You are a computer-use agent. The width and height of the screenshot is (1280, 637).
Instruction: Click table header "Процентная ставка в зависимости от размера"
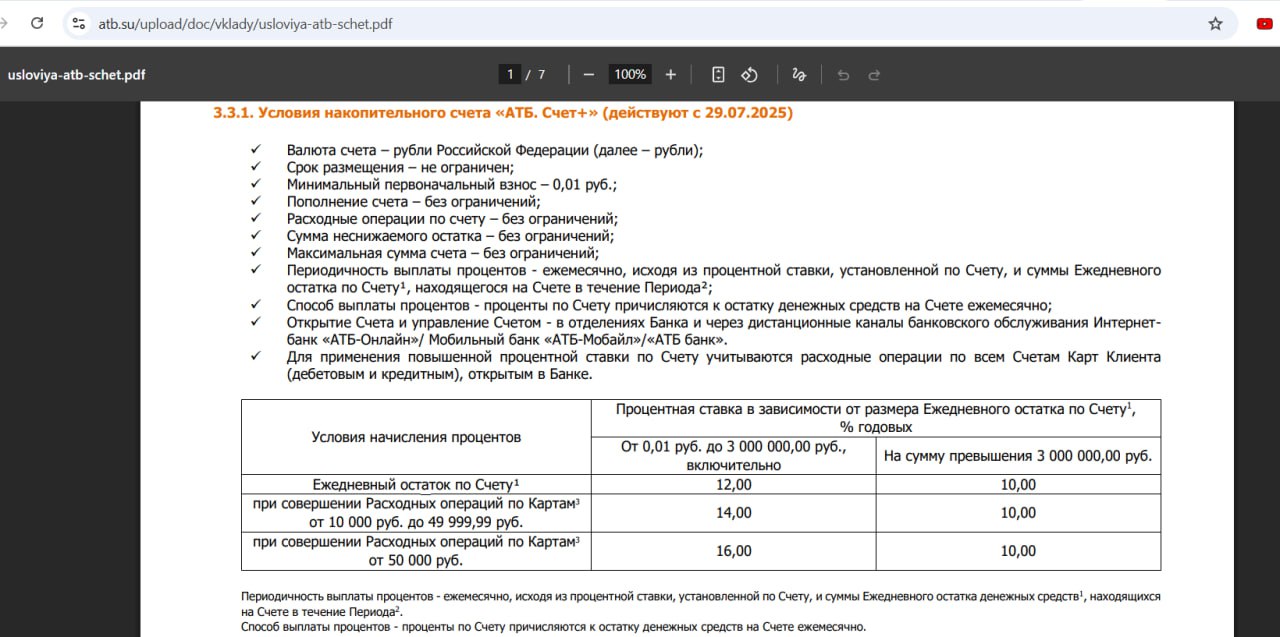875,418
